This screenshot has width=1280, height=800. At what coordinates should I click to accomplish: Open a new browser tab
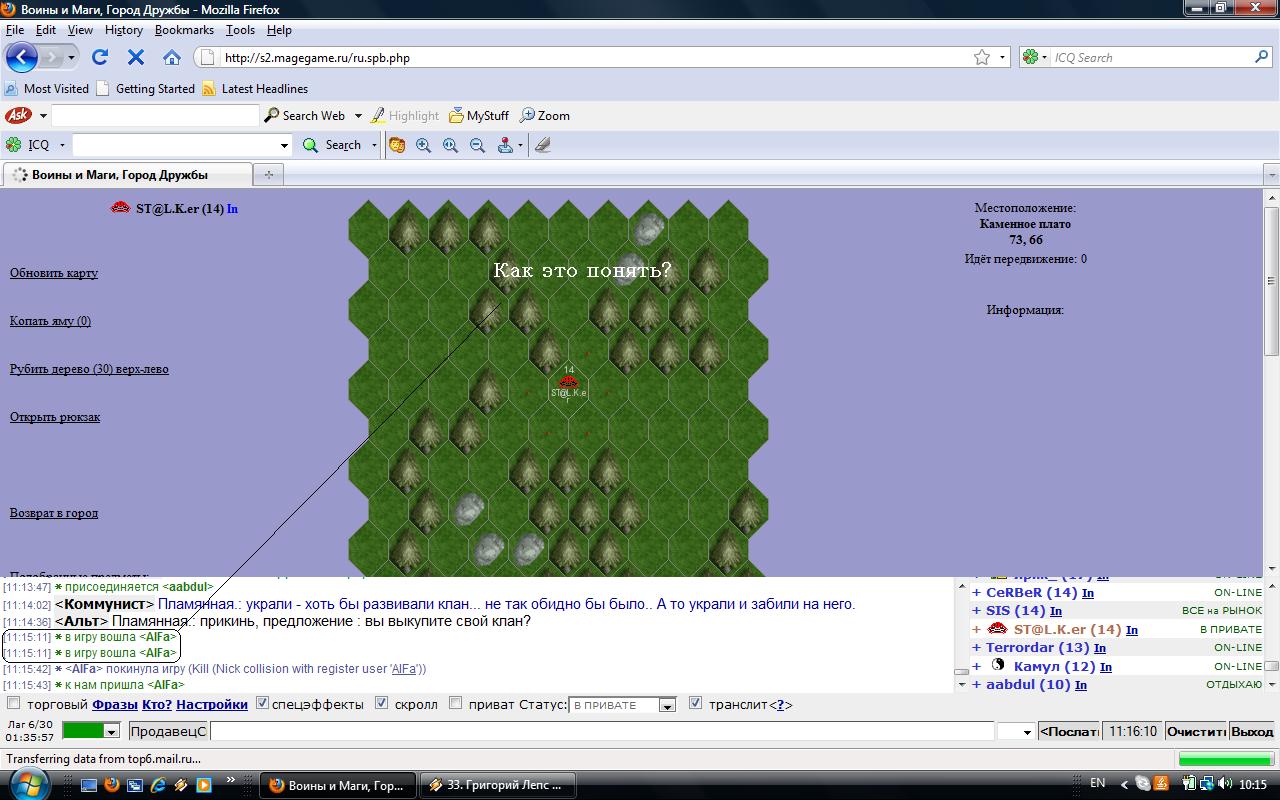268,174
